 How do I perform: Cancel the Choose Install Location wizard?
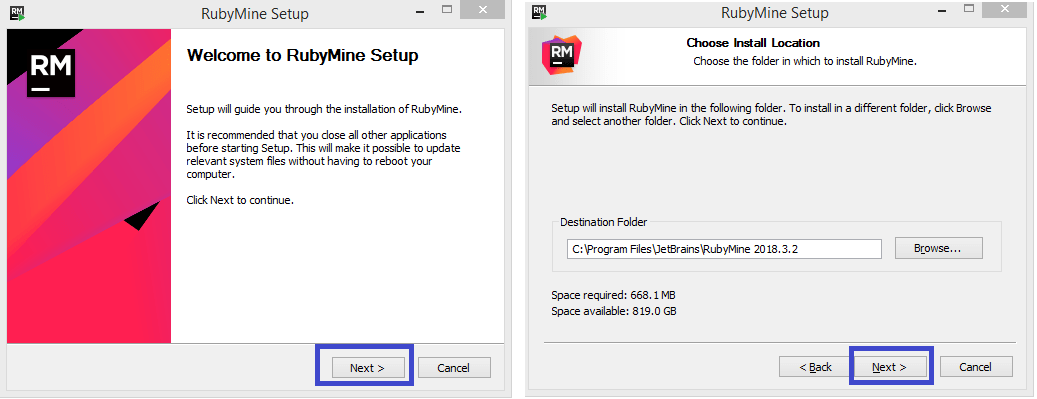(x=975, y=367)
